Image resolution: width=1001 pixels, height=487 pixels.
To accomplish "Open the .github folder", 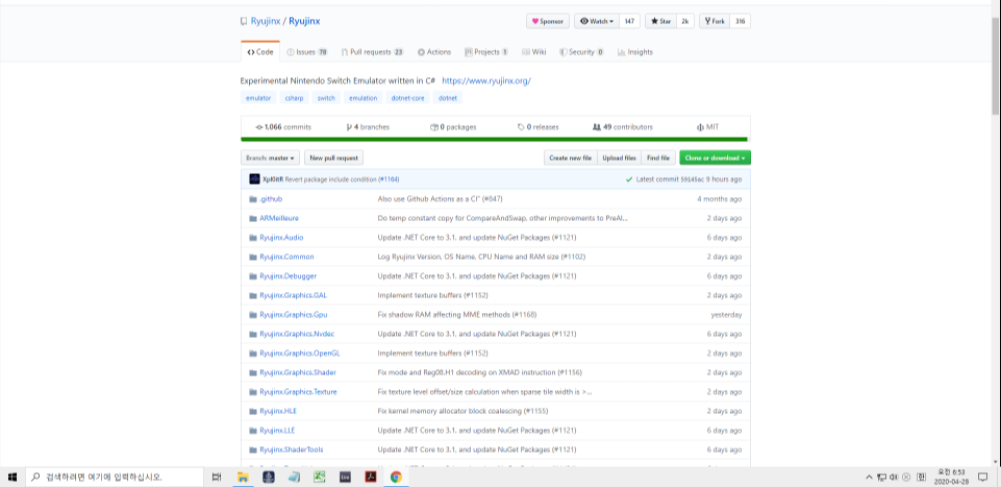I will (271, 199).
